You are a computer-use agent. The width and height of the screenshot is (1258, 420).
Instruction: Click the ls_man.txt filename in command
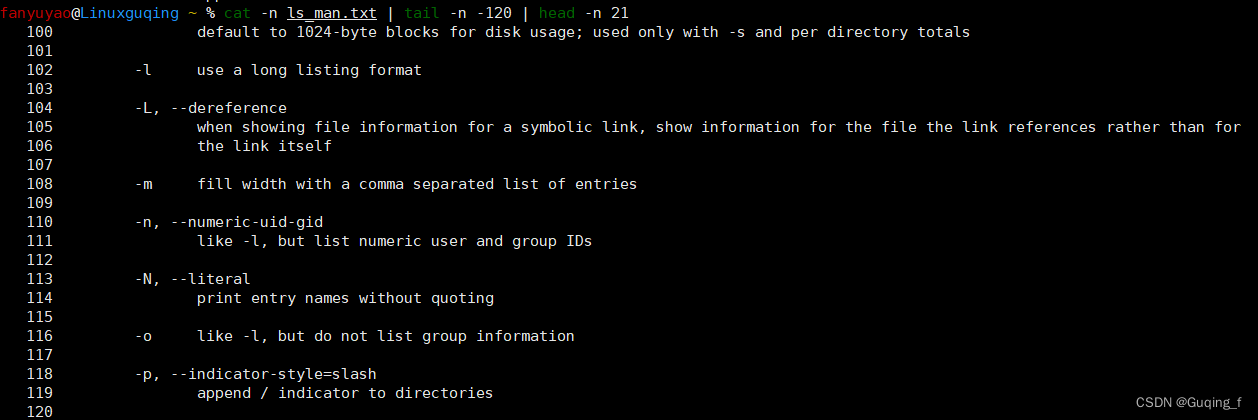pyautogui.click(x=332, y=13)
